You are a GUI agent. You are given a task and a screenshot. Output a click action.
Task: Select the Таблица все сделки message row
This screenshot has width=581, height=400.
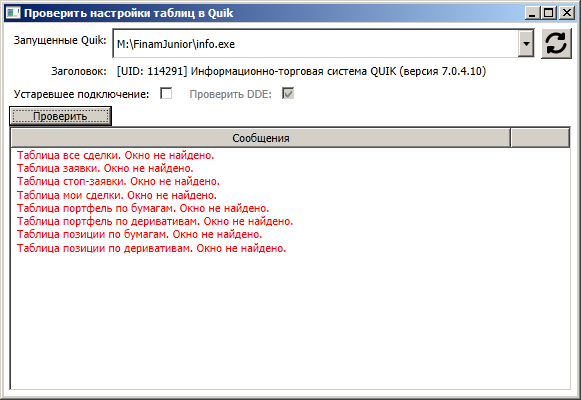(x=290, y=155)
